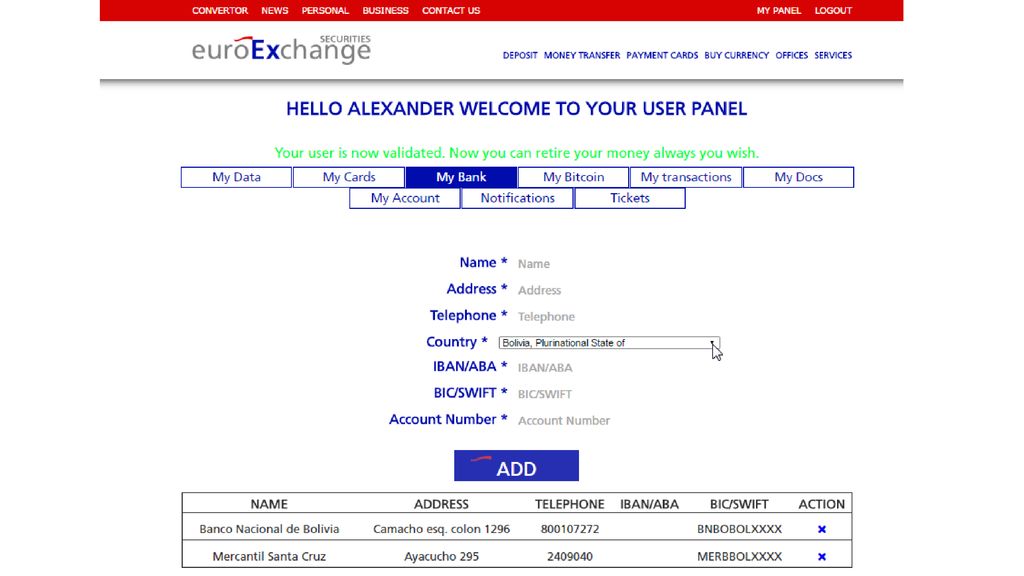Open the NEWS menu link
Image resolution: width=1024 pixels, height=576 pixels.
[x=274, y=10]
